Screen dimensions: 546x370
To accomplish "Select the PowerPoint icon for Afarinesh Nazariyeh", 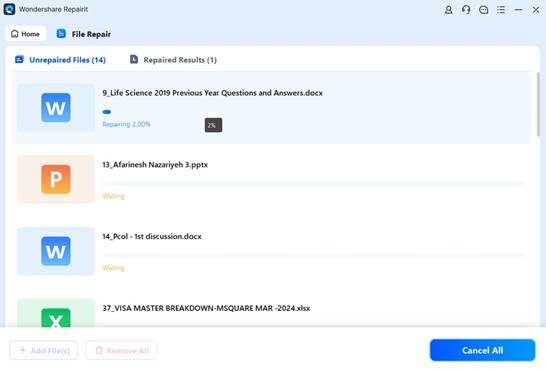I will [x=56, y=179].
